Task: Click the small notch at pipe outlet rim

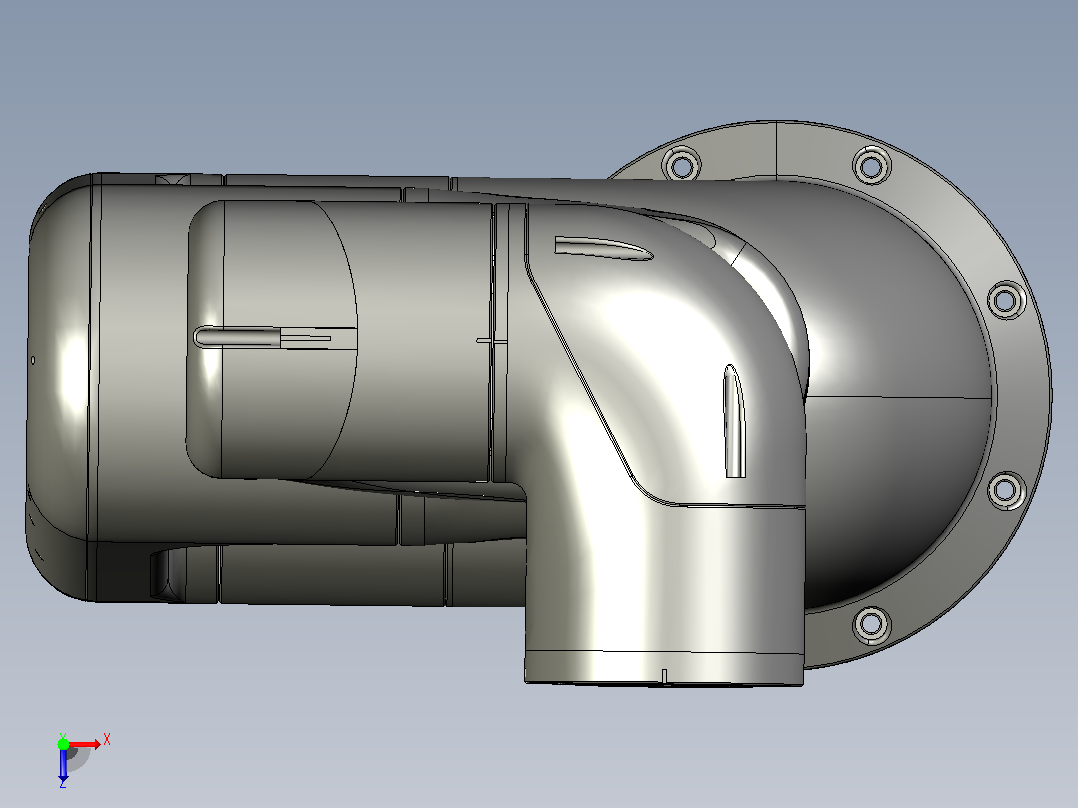Action: point(664,676)
